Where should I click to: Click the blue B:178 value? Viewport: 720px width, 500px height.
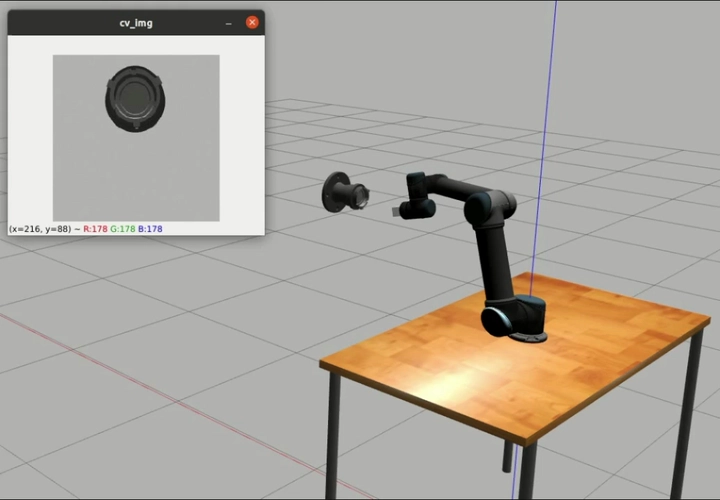pos(150,229)
